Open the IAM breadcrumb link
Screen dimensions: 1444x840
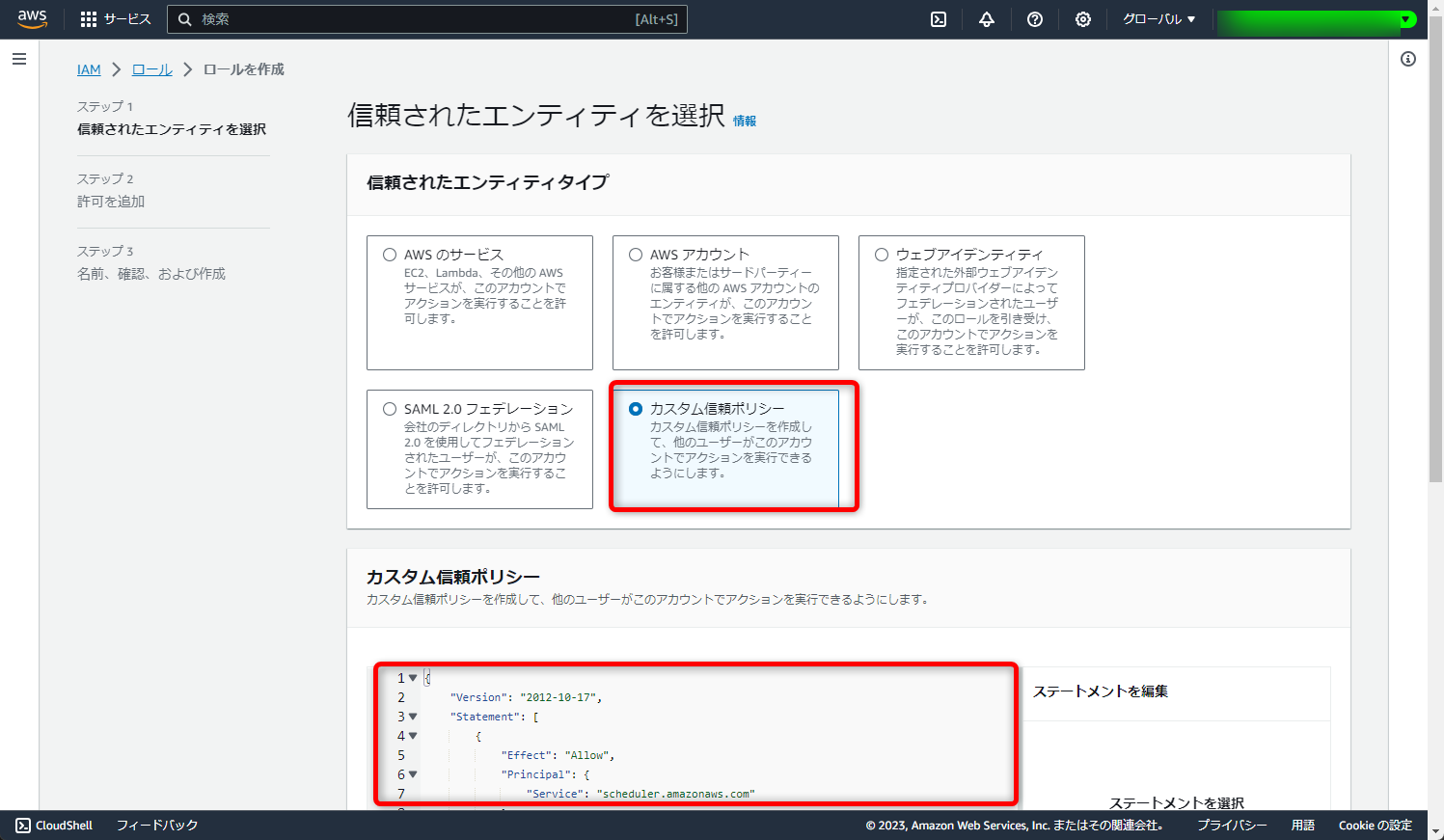pos(89,69)
